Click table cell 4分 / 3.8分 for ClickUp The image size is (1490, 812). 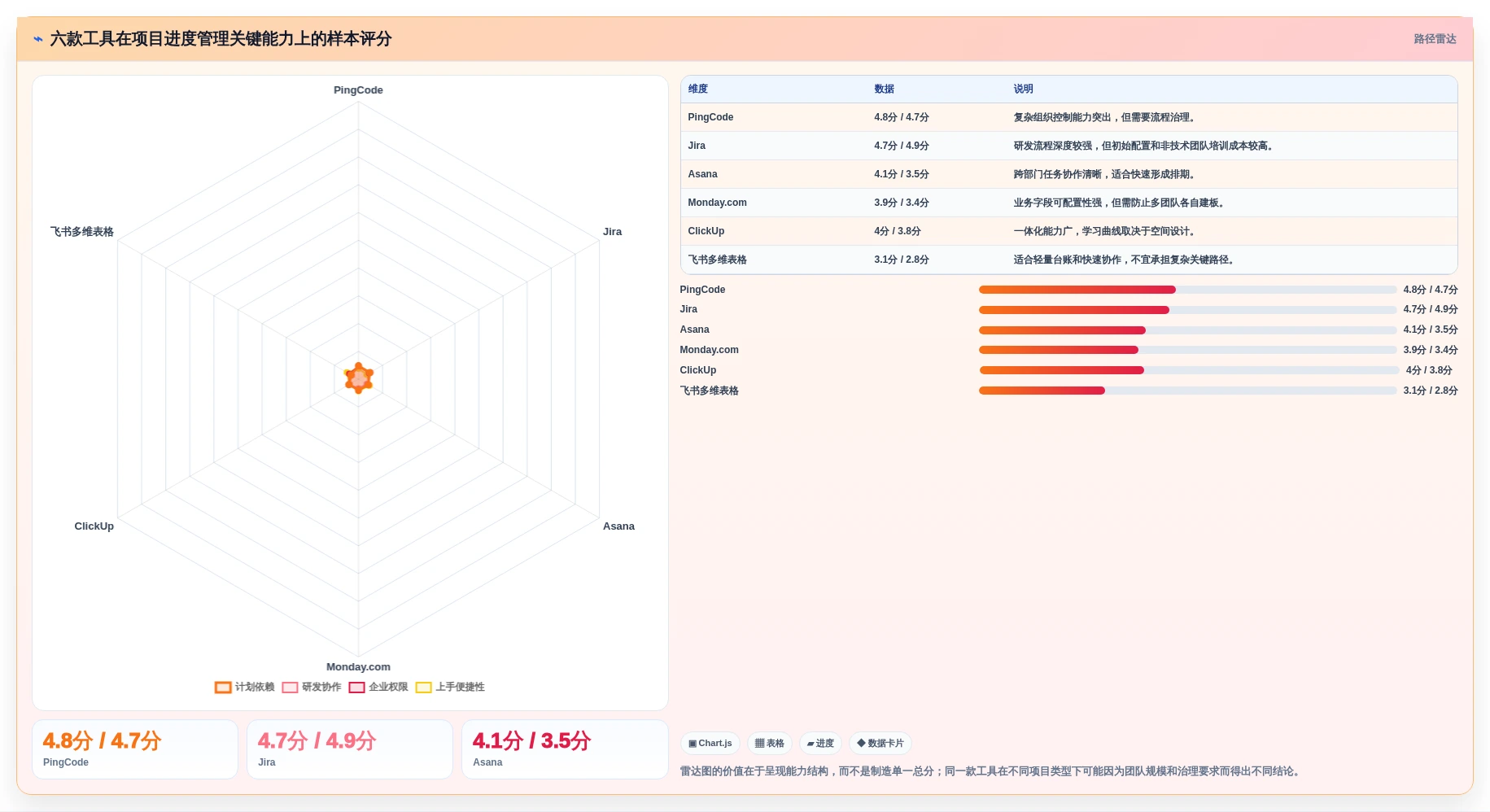pos(898,231)
